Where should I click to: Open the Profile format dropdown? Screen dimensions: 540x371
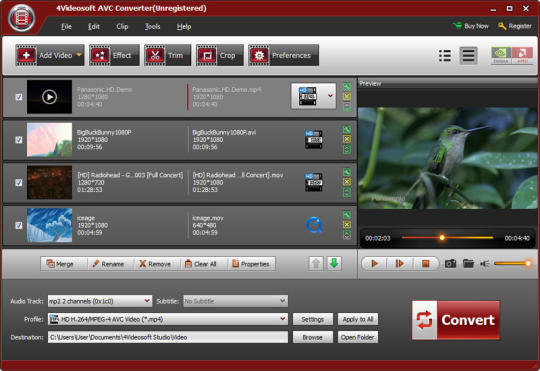click(x=168, y=319)
